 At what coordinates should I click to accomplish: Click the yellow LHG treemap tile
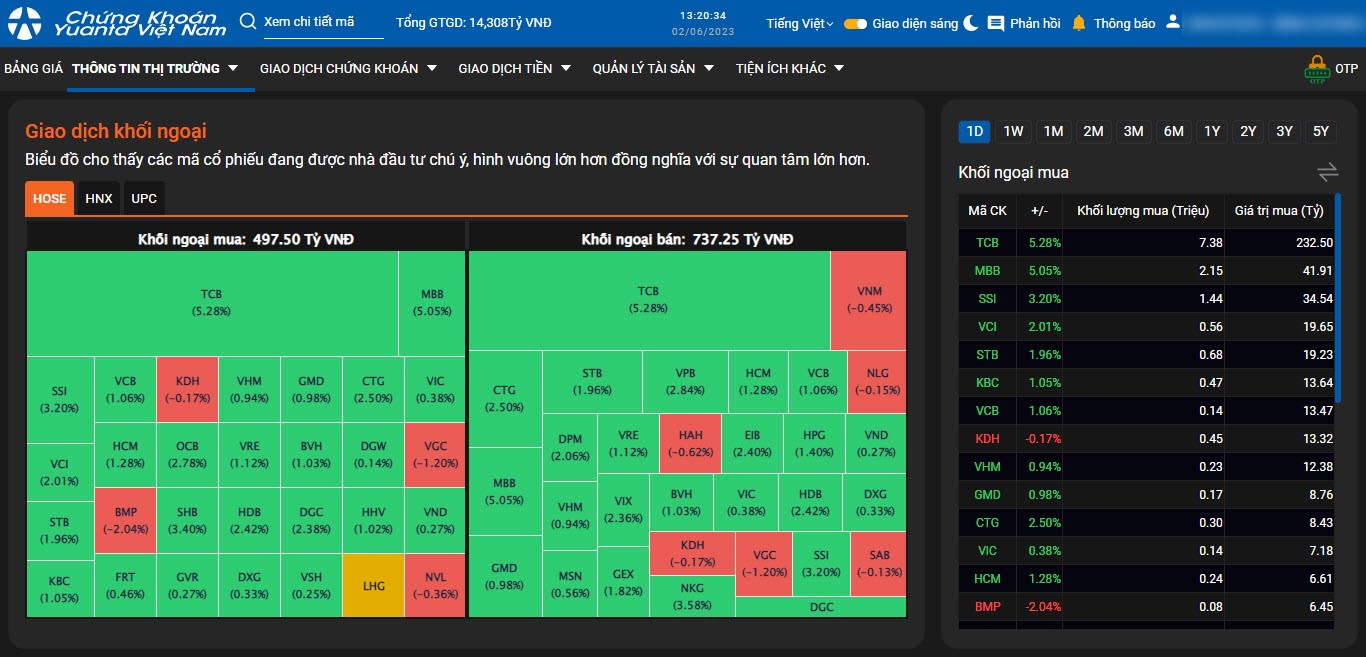pos(374,585)
